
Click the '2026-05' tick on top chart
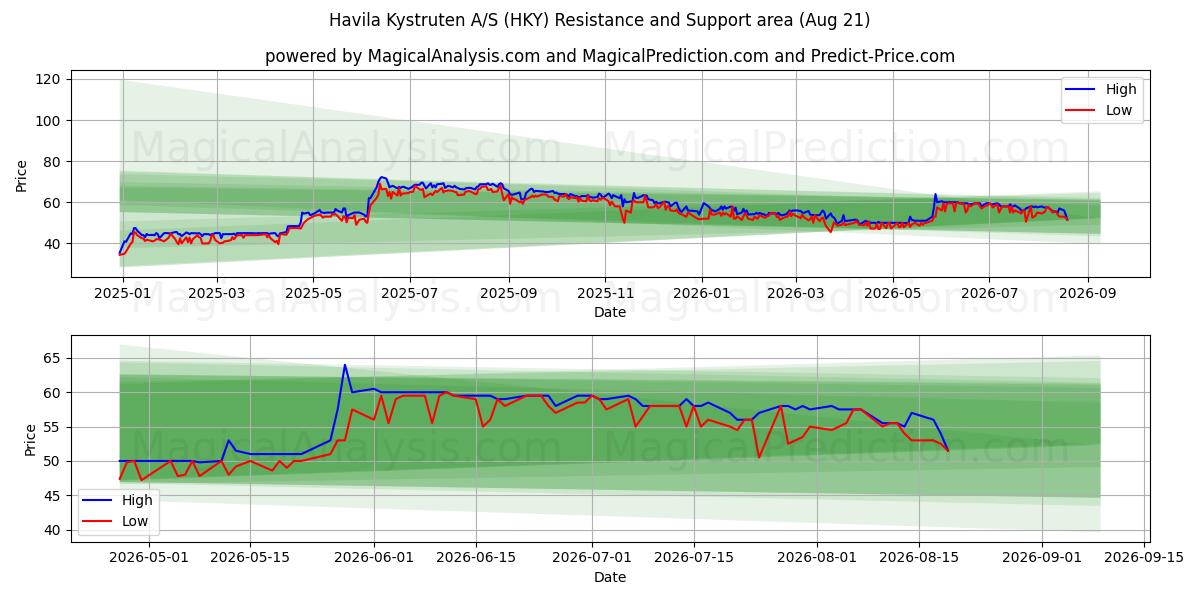tap(893, 295)
